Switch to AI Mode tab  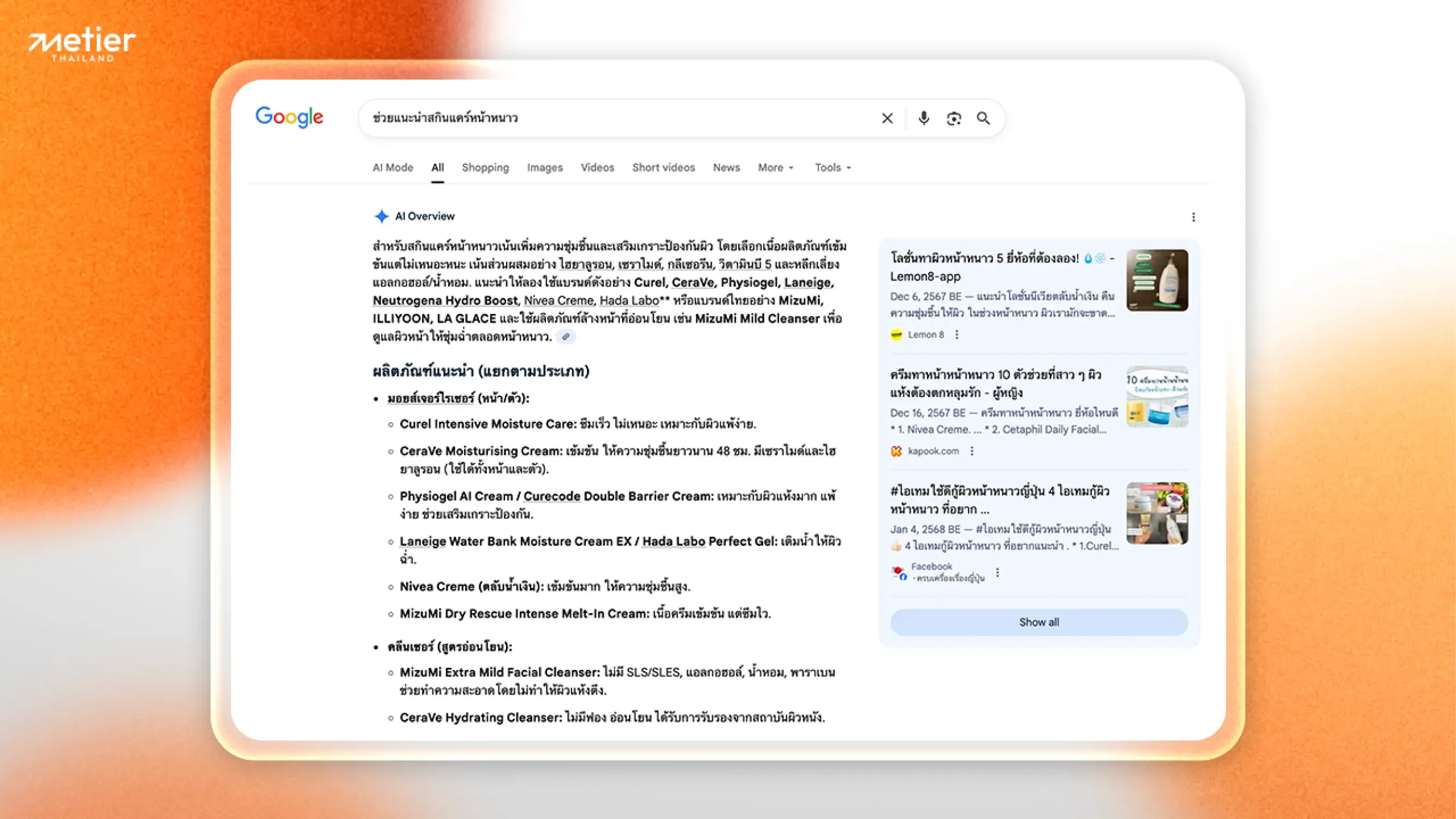[x=393, y=168]
